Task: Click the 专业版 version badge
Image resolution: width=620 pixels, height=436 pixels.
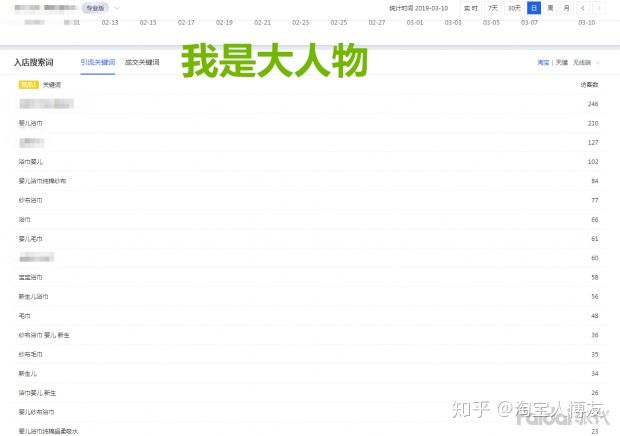Action: (x=95, y=8)
